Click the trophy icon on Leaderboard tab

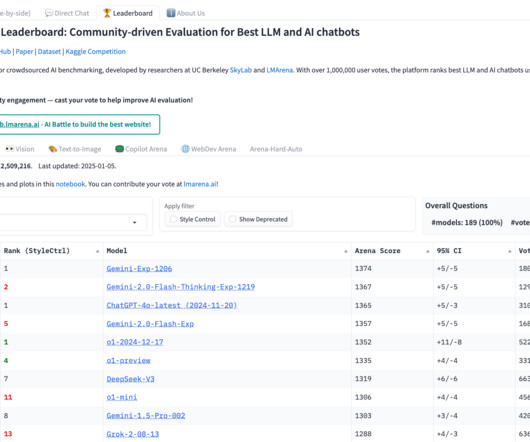pyautogui.click(x=107, y=13)
